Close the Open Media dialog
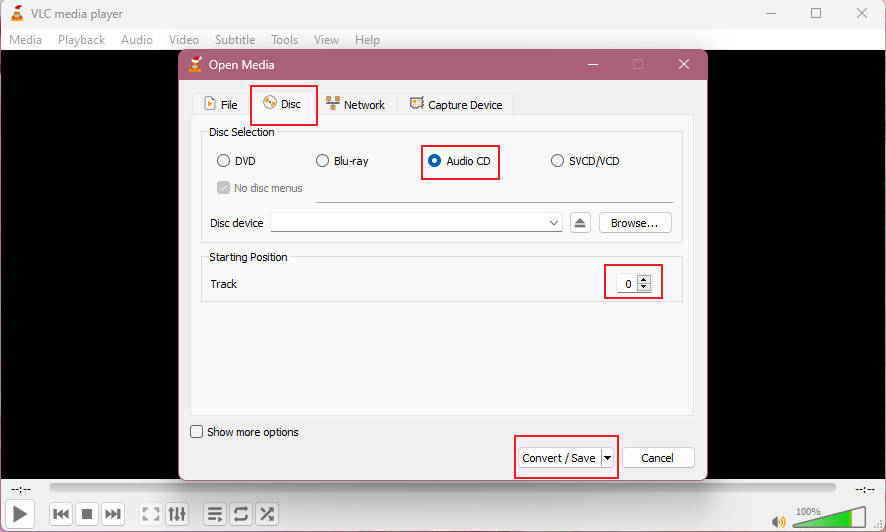Viewport: 886px width, 532px height. click(x=684, y=64)
